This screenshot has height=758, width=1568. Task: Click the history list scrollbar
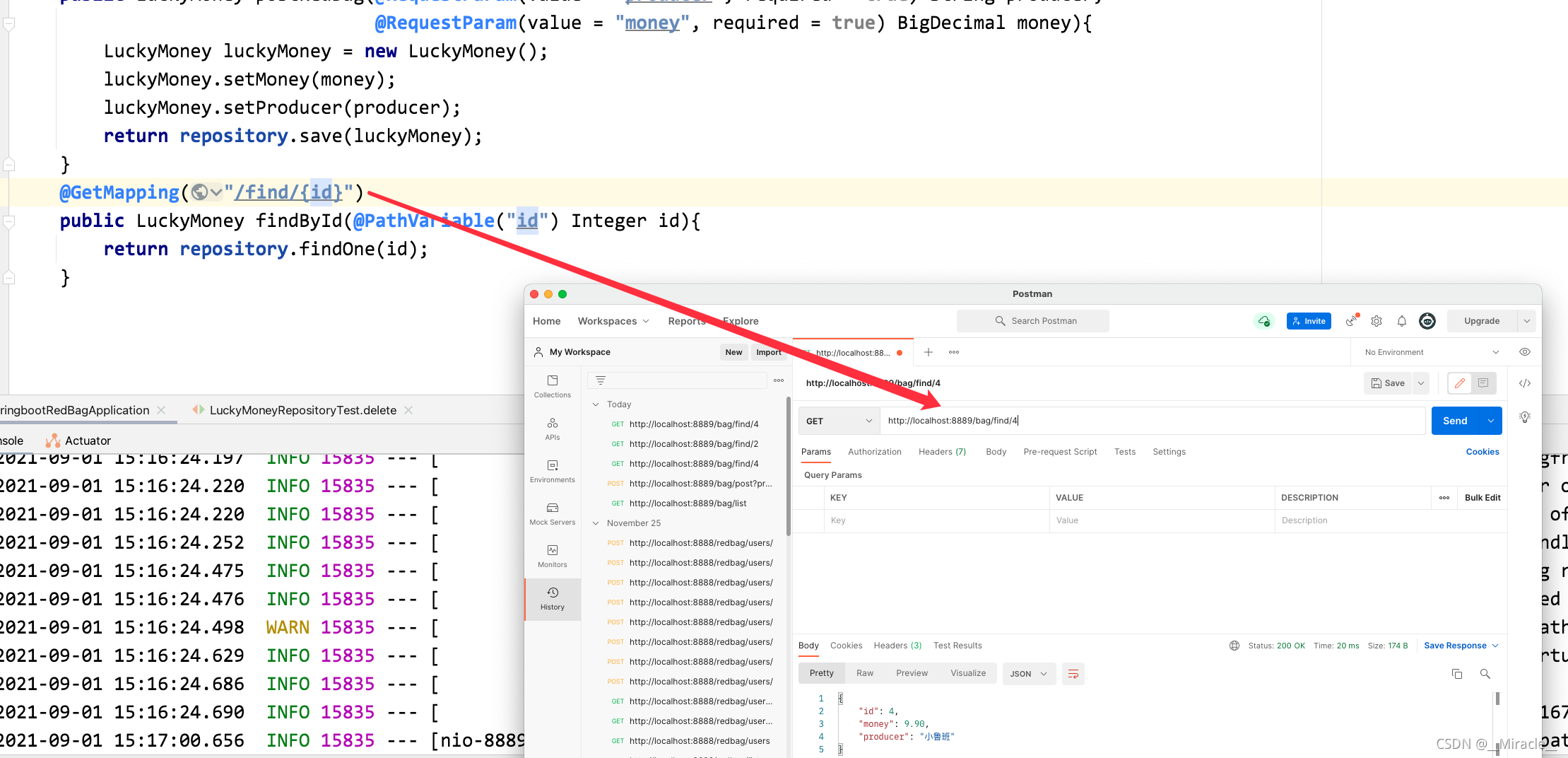[x=789, y=467]
